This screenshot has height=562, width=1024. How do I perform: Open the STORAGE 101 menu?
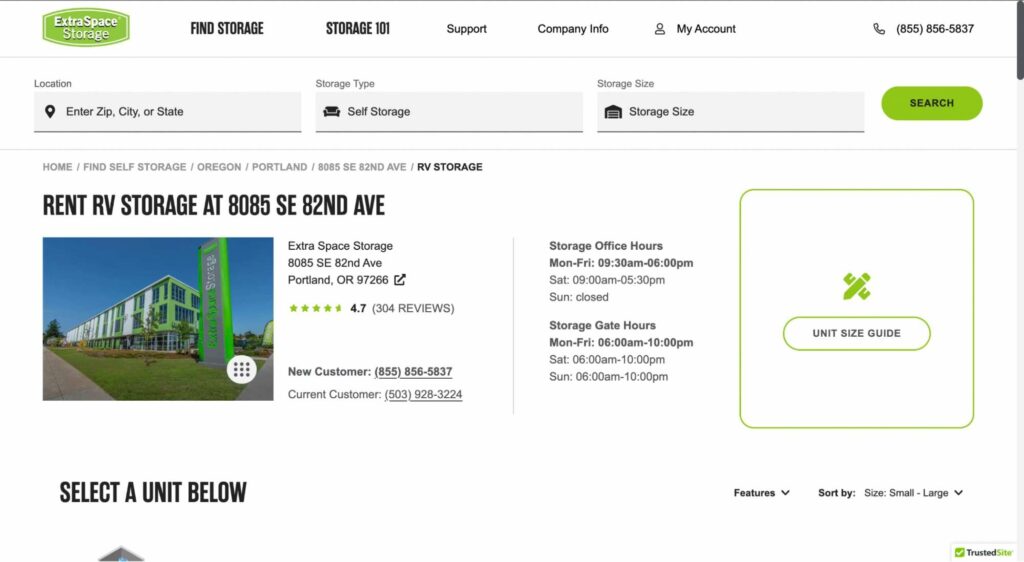click(357, 29)
